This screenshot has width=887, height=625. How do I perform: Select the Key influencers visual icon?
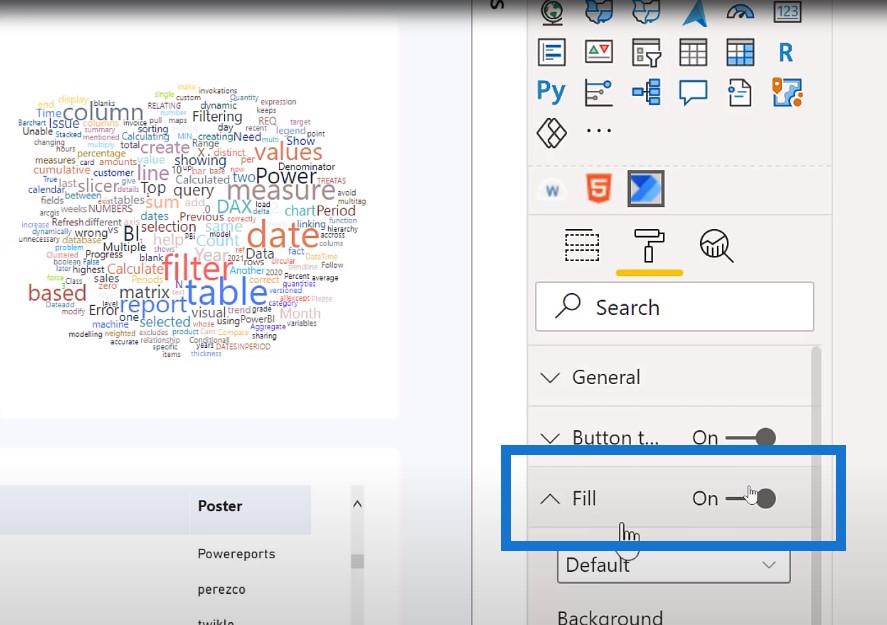click(598, 93)
